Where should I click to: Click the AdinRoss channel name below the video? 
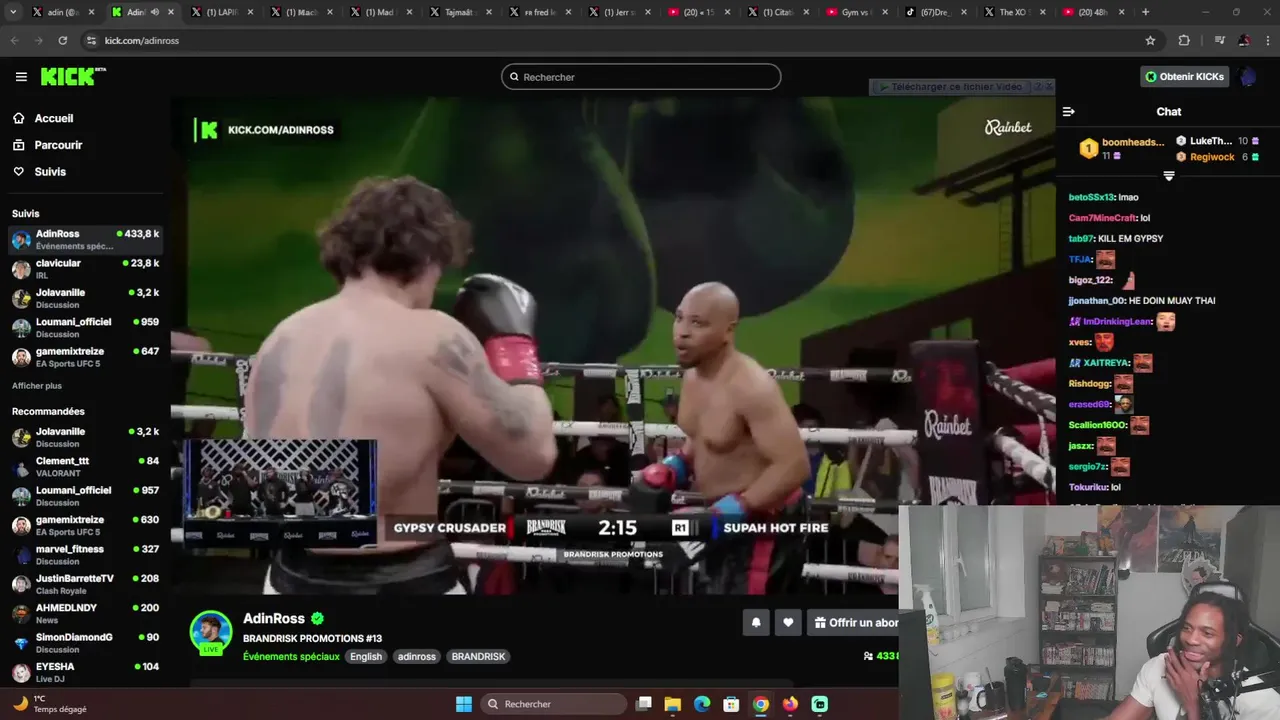point(274,619)
